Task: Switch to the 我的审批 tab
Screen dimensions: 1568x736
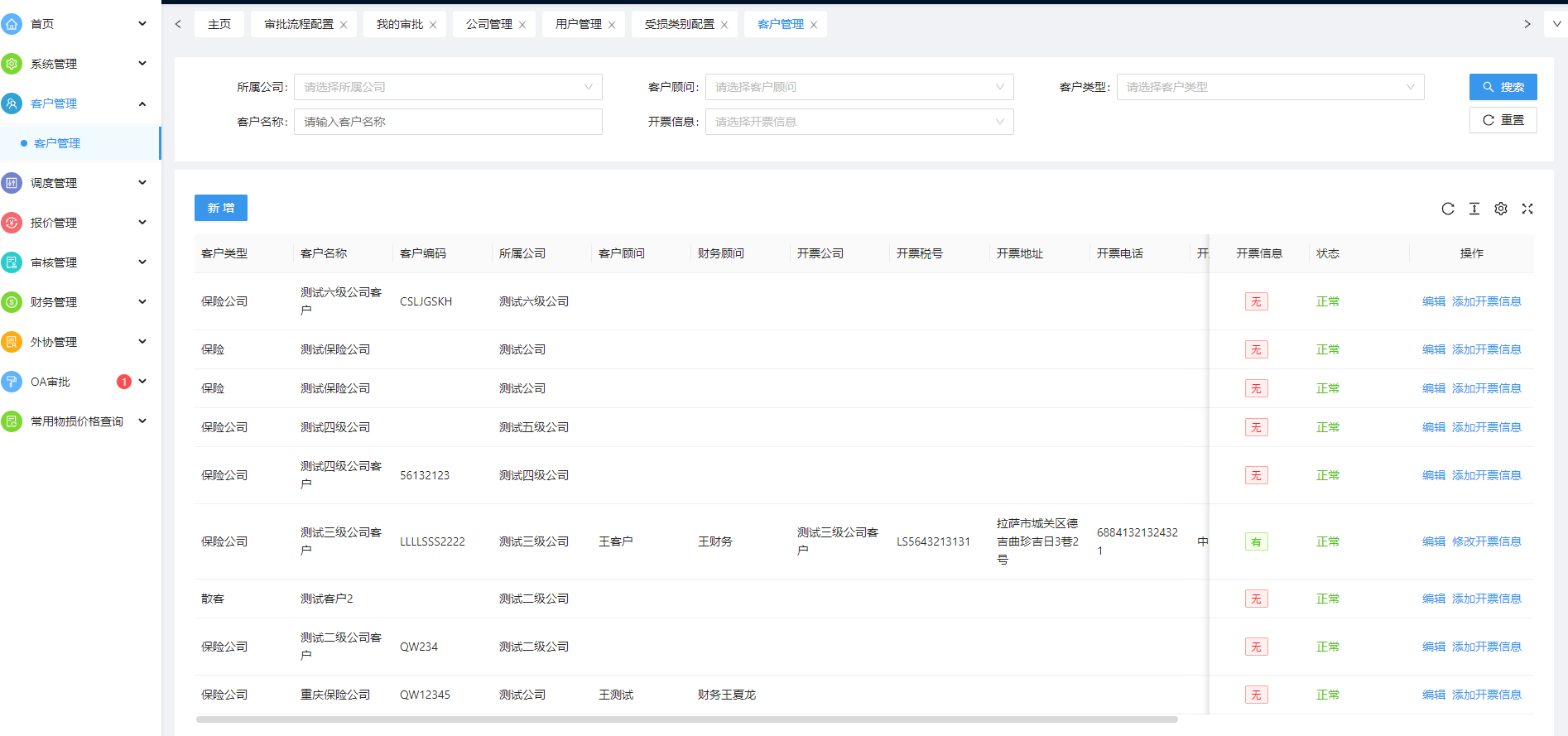Action: click(x=399, y=24)
